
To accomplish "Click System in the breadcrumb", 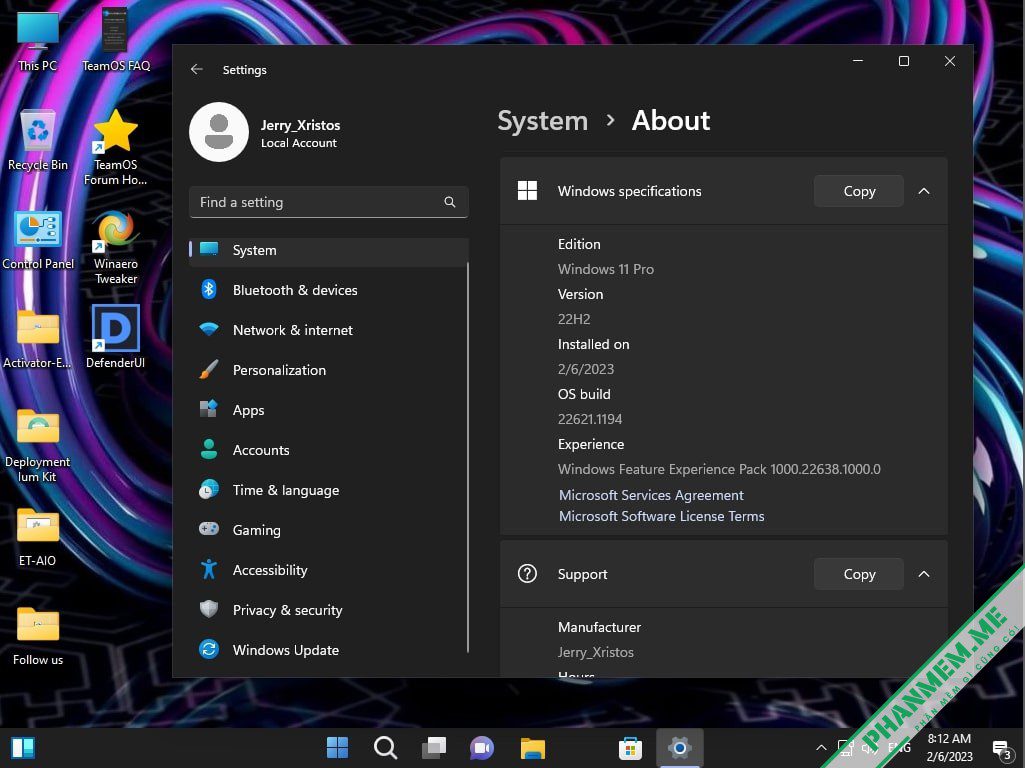I will pos(543,121).
